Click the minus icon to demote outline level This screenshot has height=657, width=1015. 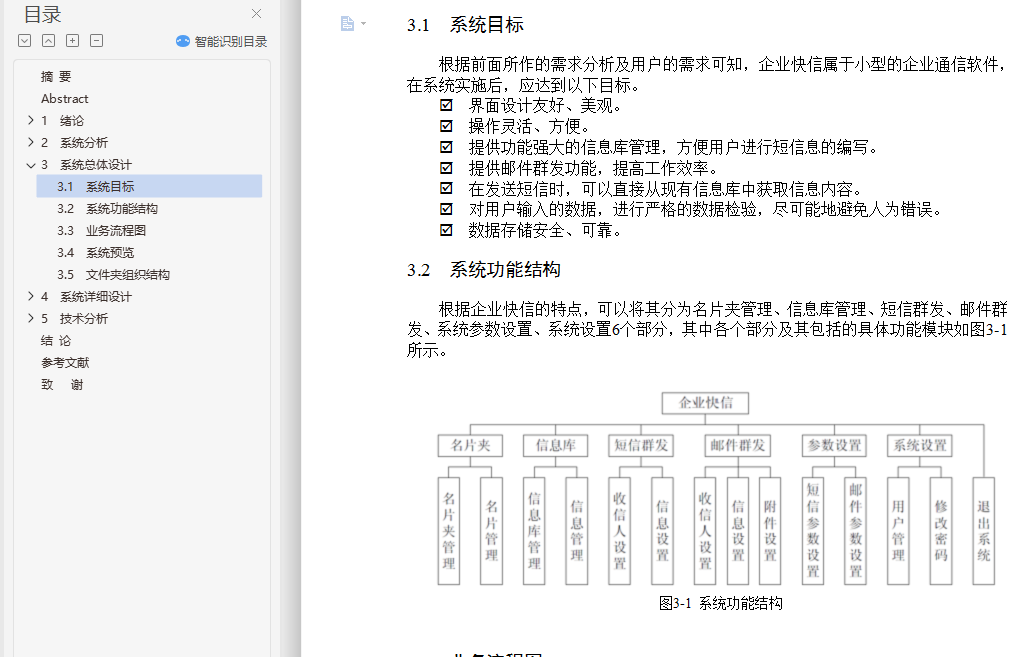96,41
